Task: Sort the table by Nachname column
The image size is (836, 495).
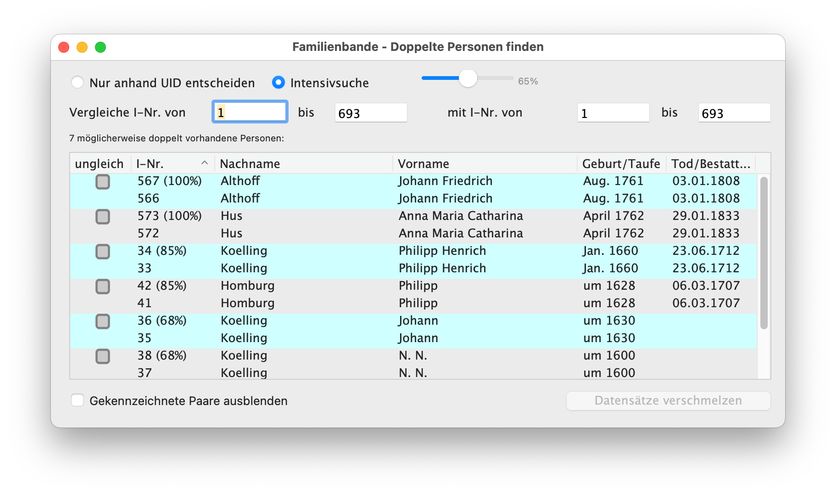Action: tap(300, 164)
